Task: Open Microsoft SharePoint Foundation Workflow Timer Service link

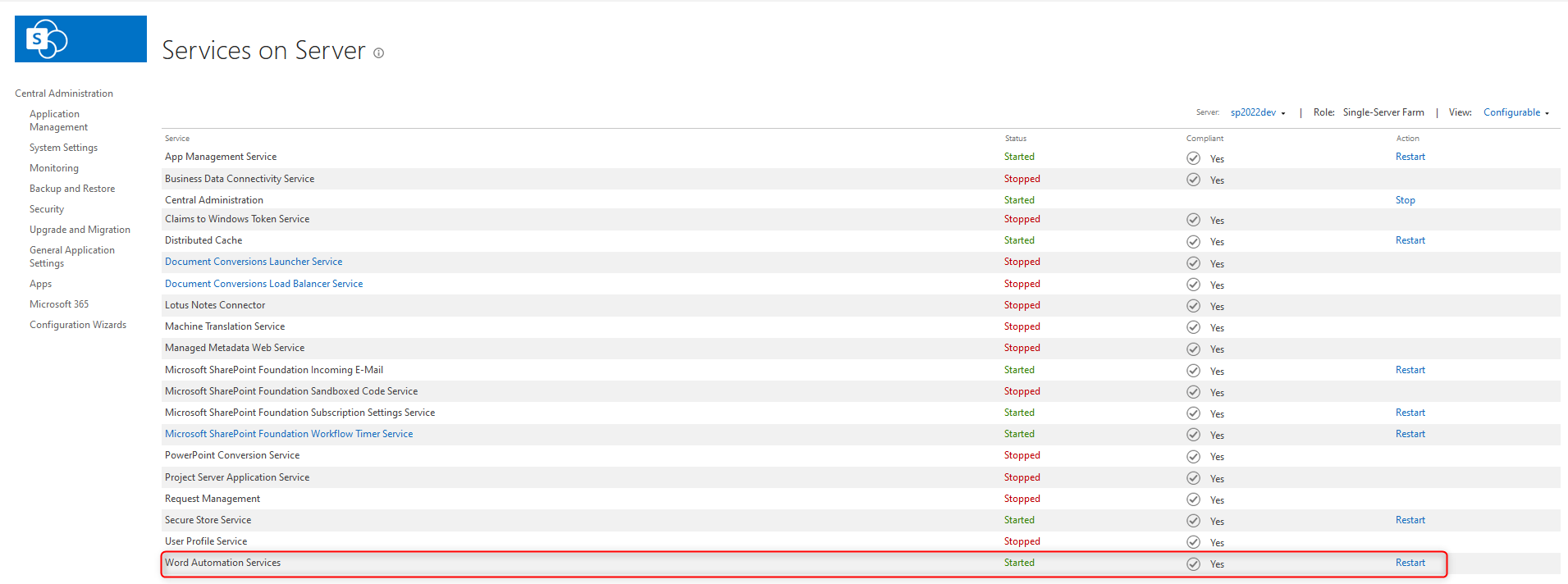Action: tap(289, 434)
